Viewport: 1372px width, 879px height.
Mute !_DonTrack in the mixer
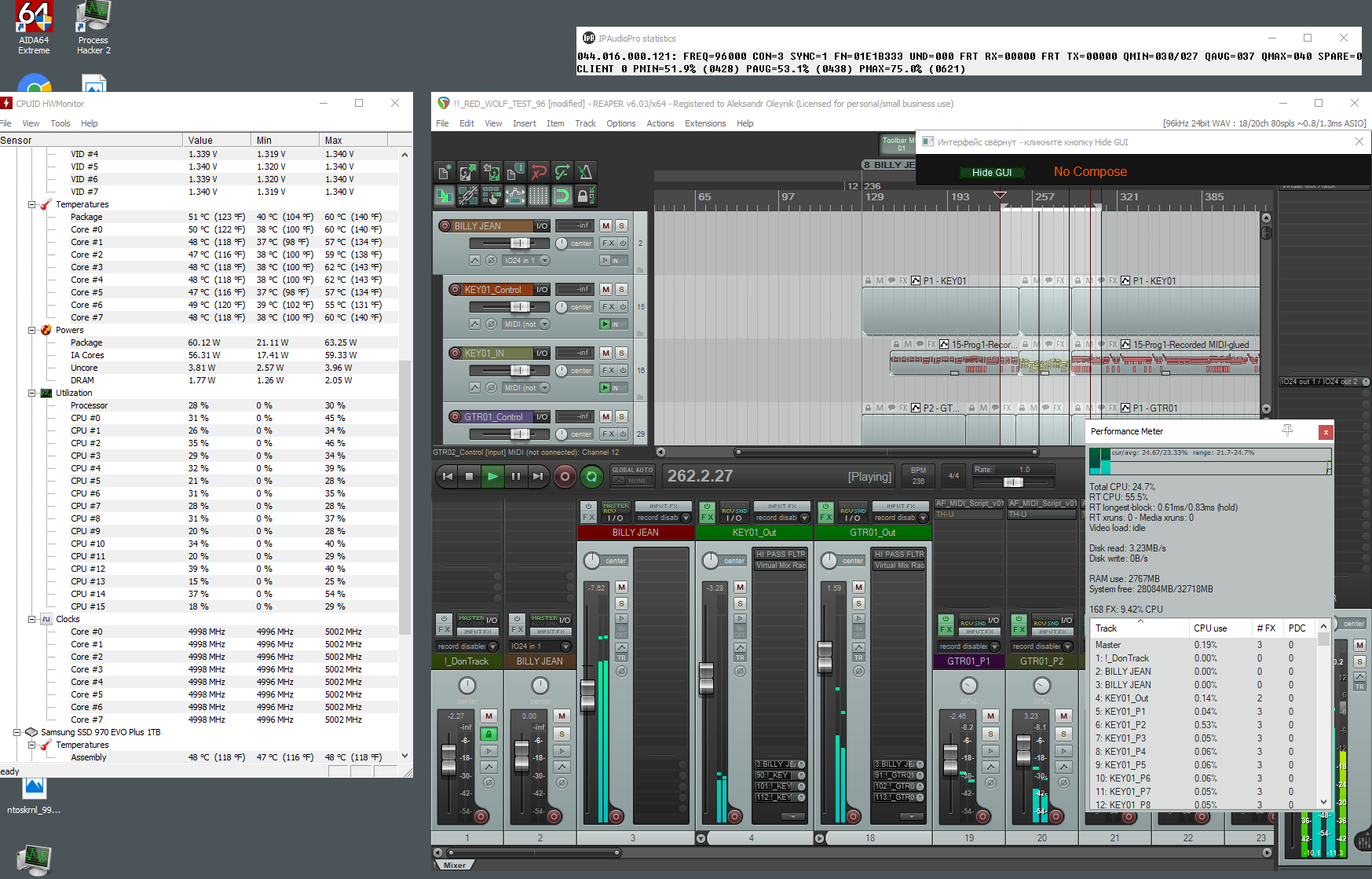[x=488, y=716]
